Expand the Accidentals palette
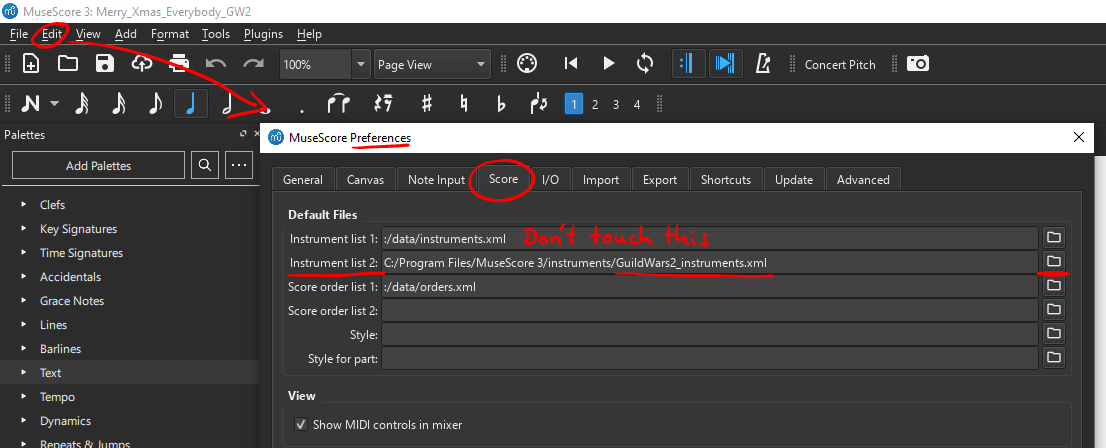1106x448 pixels. pyautogui.click(x=24, y=277)
